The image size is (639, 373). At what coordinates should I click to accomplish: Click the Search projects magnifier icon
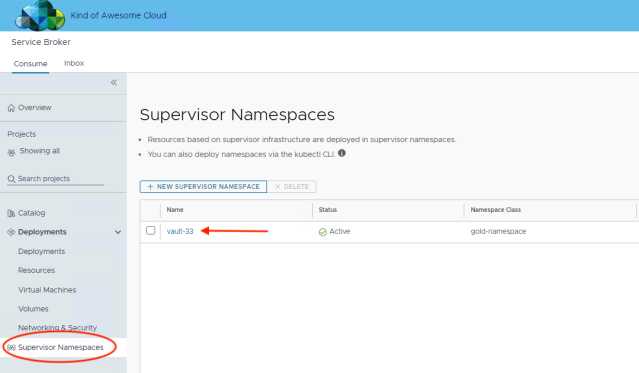click(x=11, y=179)
